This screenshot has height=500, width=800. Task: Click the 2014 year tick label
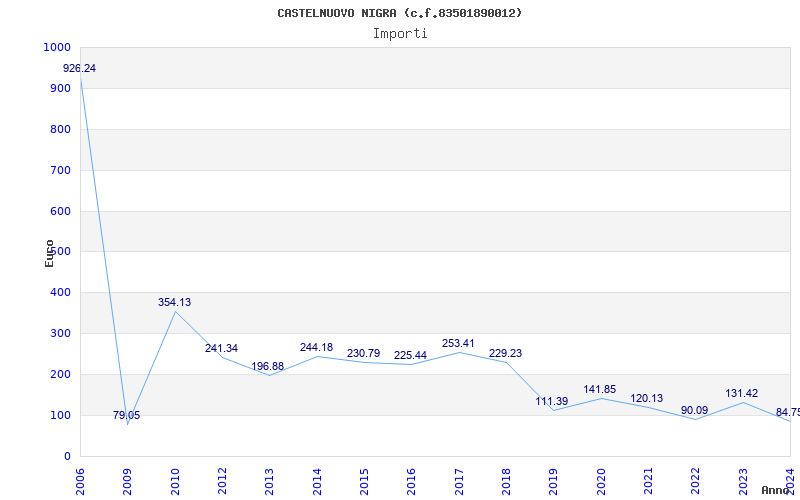[x=317, y=481]
